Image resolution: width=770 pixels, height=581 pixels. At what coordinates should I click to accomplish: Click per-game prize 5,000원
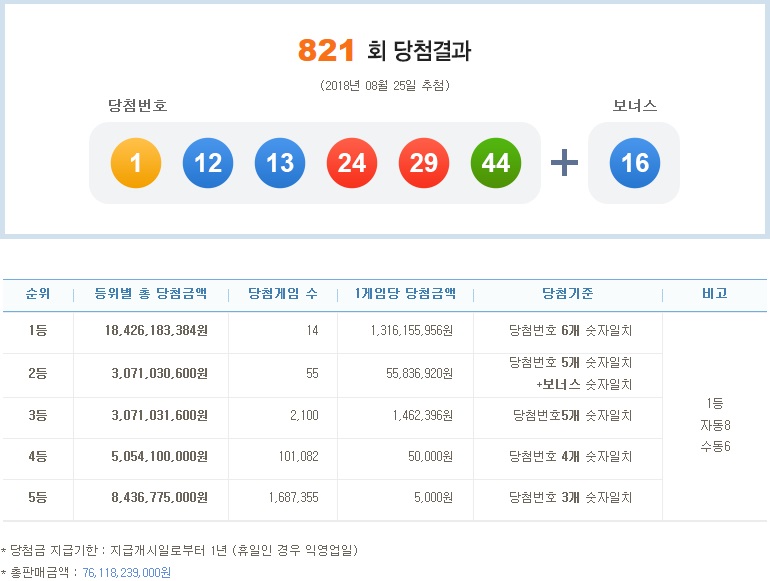tap(434, 497)
